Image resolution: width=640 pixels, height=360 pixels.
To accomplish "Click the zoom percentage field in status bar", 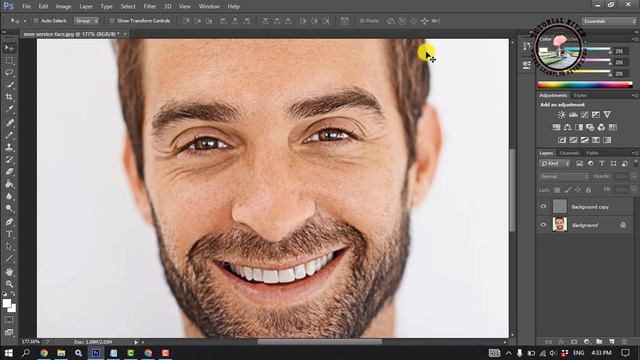I will [x=31, y=342].
